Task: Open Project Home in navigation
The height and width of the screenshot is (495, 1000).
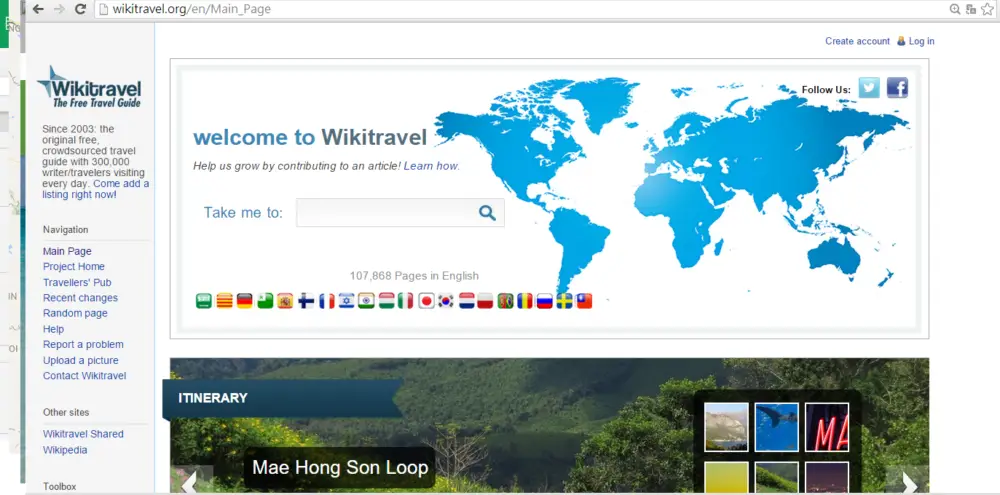Action: point(73,267)
